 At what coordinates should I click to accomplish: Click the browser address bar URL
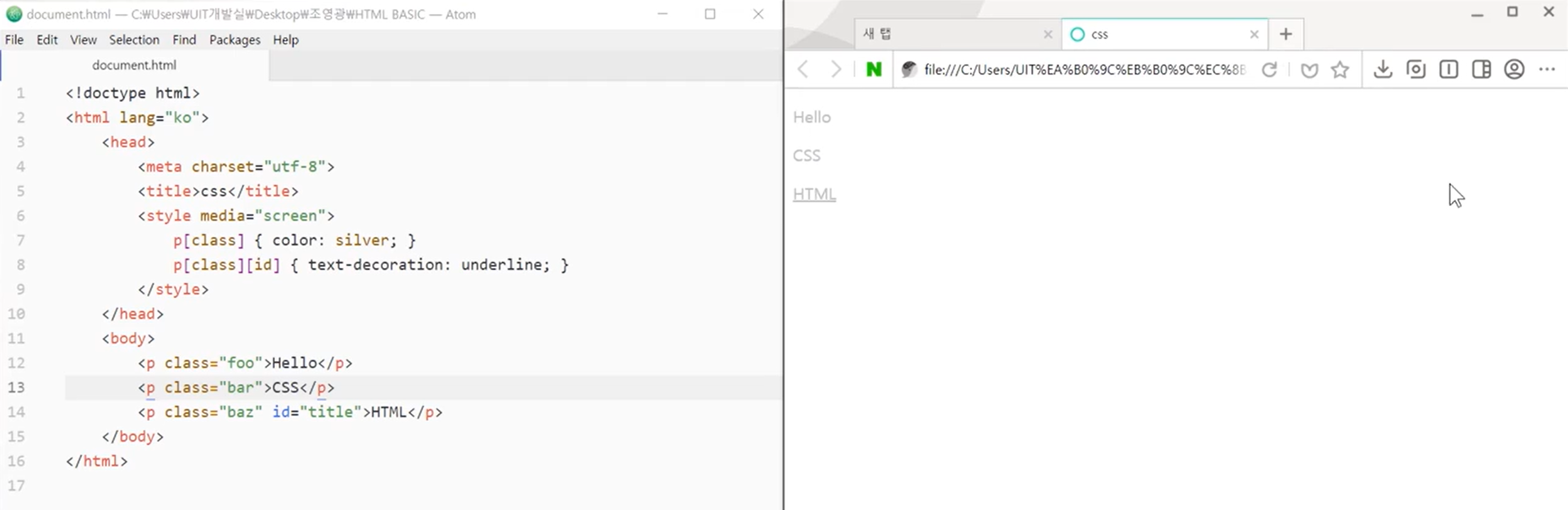click(1083, 70)
